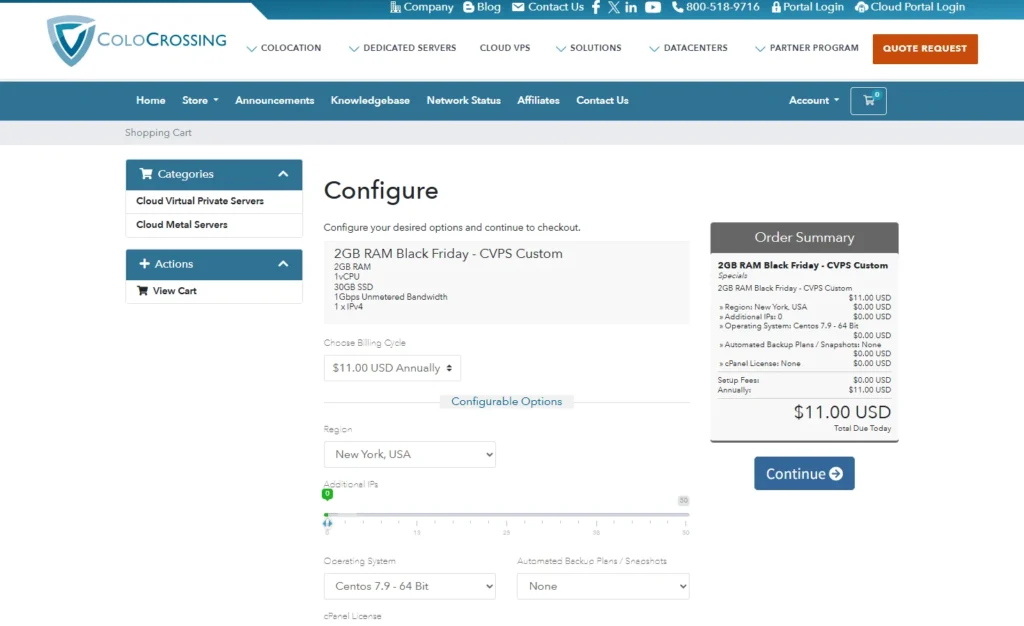
Task: Open the Region dropdown showing New York
Action: coord(409,454)
